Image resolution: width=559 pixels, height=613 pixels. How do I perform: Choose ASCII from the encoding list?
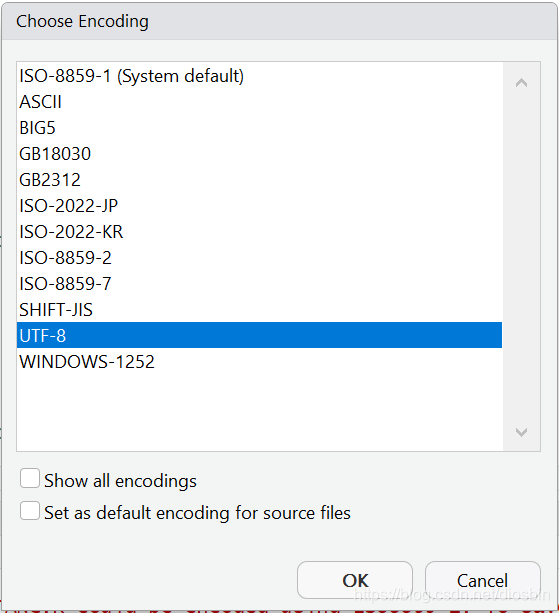pyautogui.click(x=260, y=102)
